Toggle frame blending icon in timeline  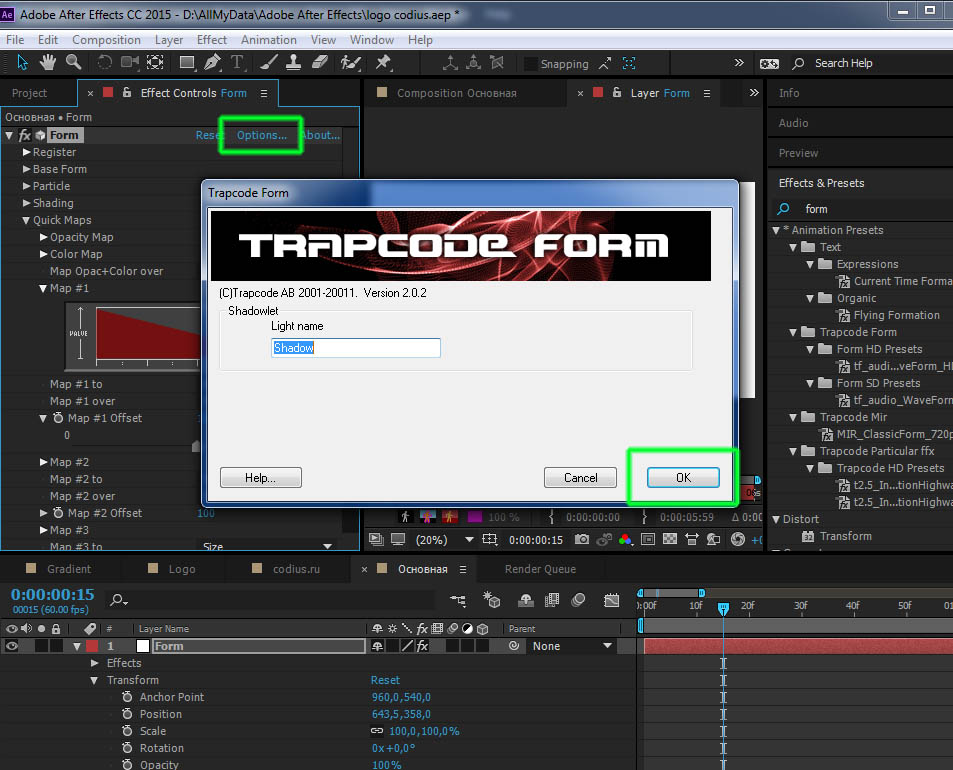coord(552,600)
